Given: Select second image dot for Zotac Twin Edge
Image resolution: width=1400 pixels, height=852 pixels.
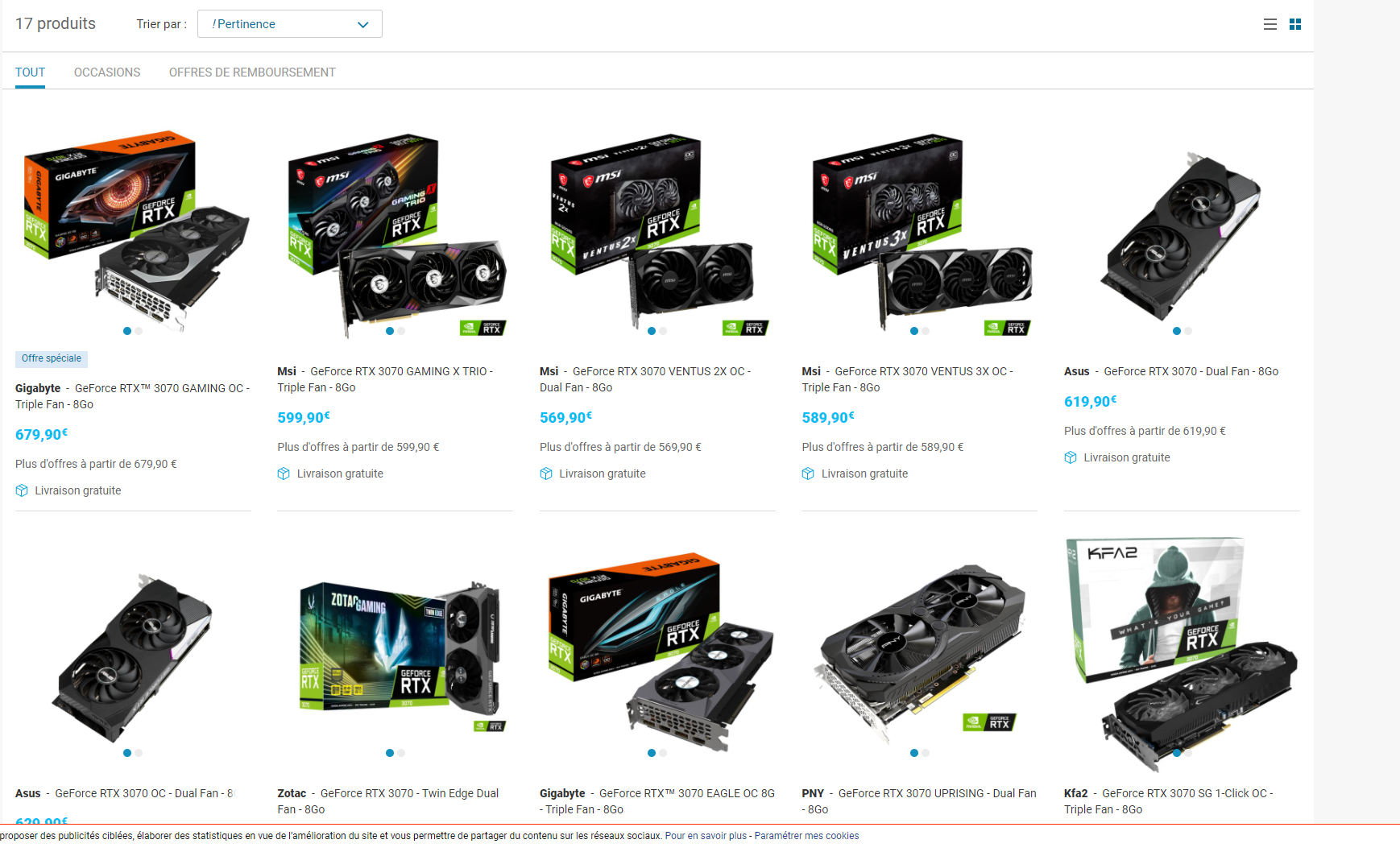Looking at the screenshot, I should pyautogui.click(x=401, y=753).
